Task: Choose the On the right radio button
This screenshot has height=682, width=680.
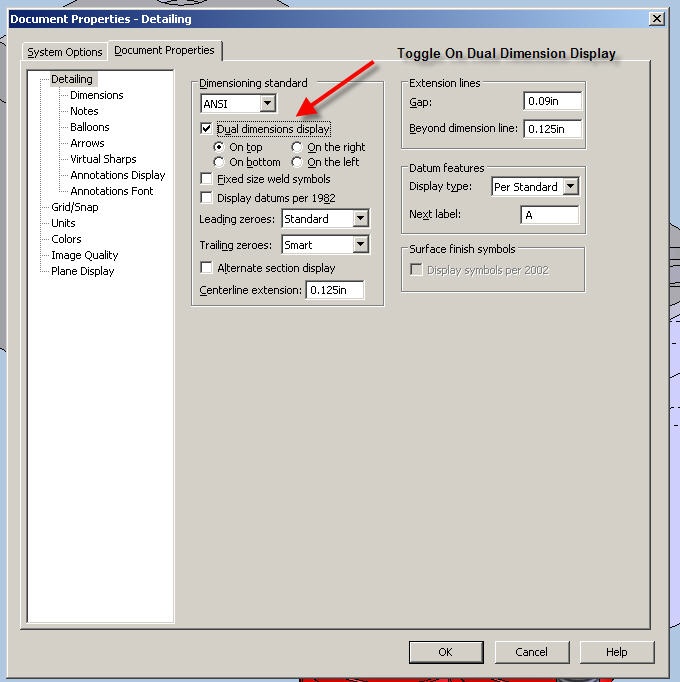Action: (x=297, y=147)
